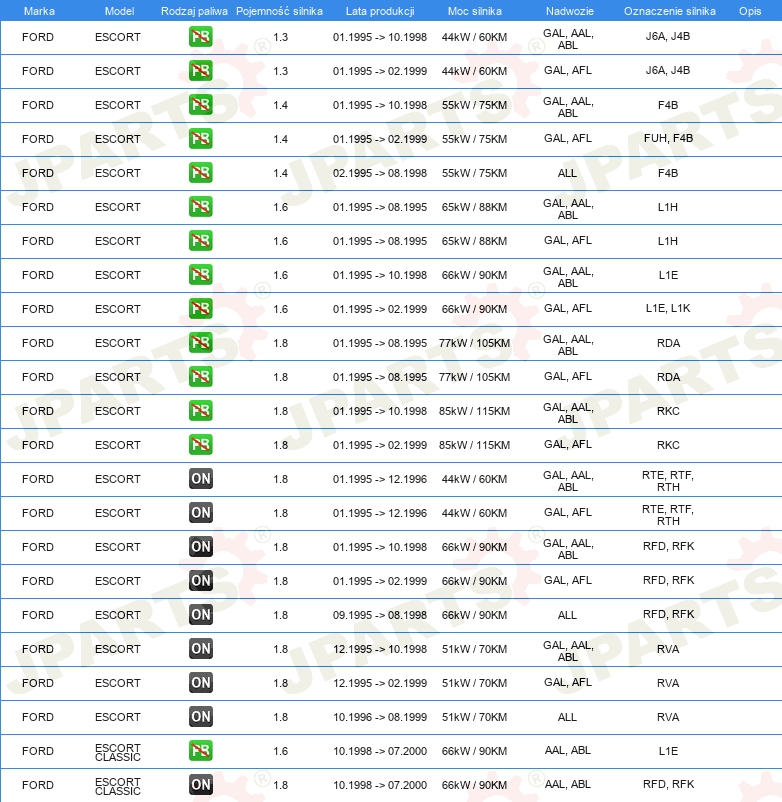Click 77kW / 105KM in the GAL, AFL row

(x=474, y=377)
